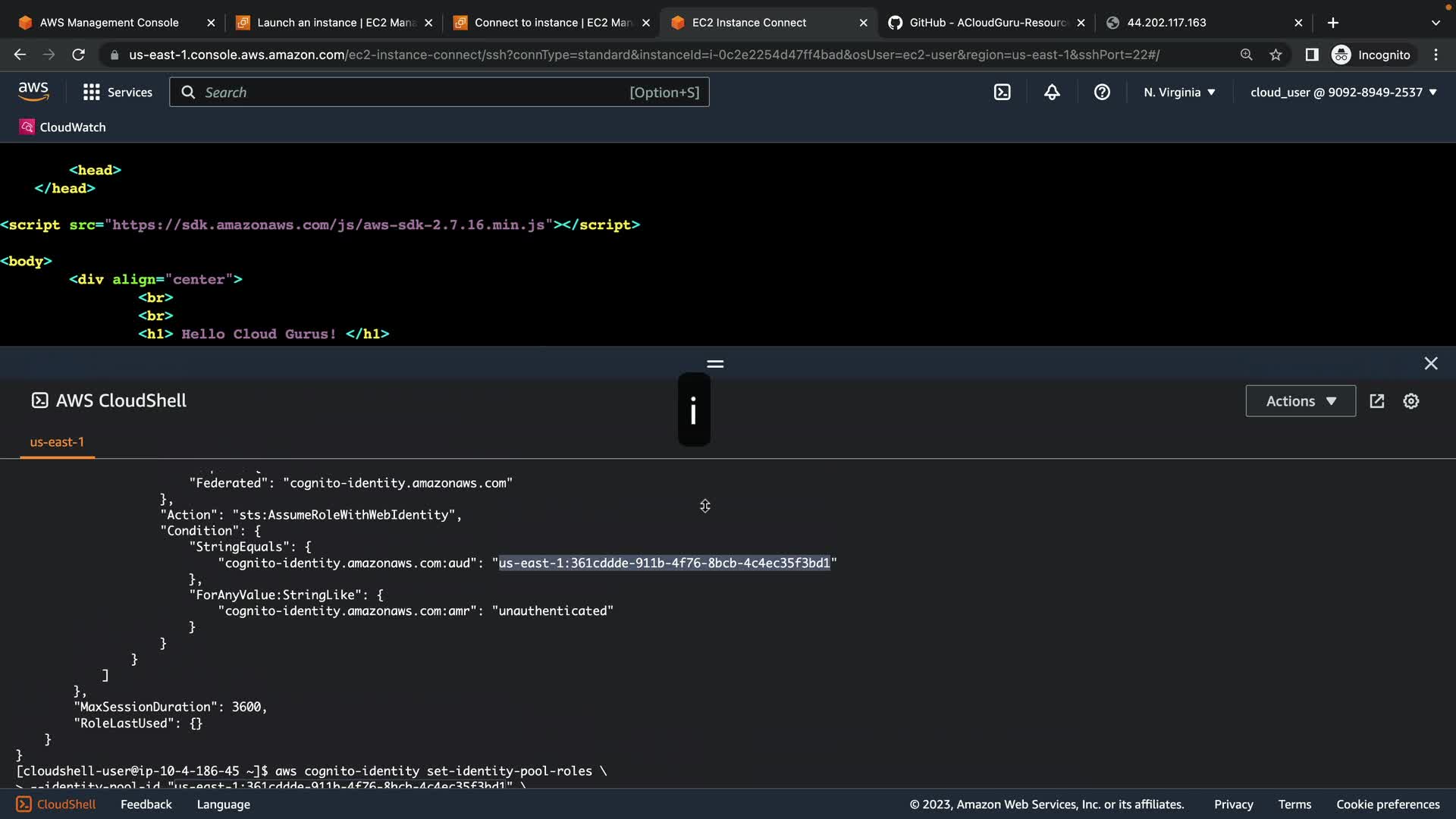Open the Services grid menu
This screenshot has height=819, width=1456.
(x=118, y=93)
